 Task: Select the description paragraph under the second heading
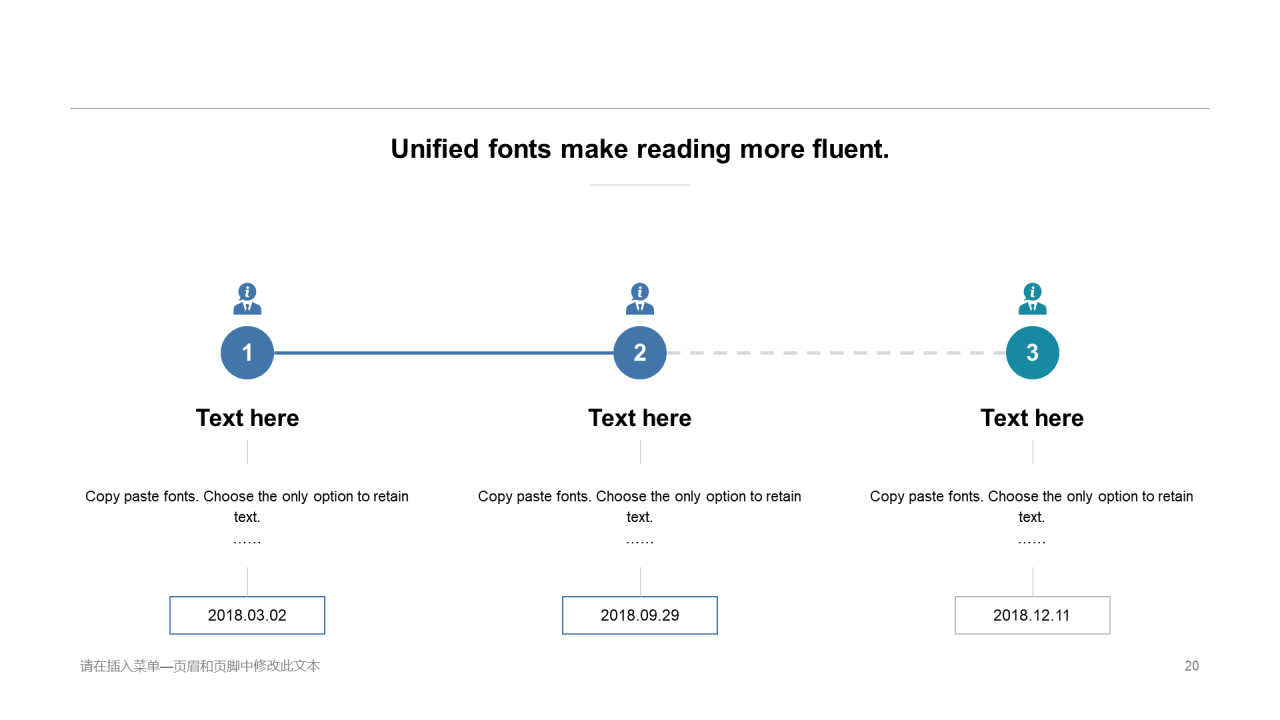640,506
